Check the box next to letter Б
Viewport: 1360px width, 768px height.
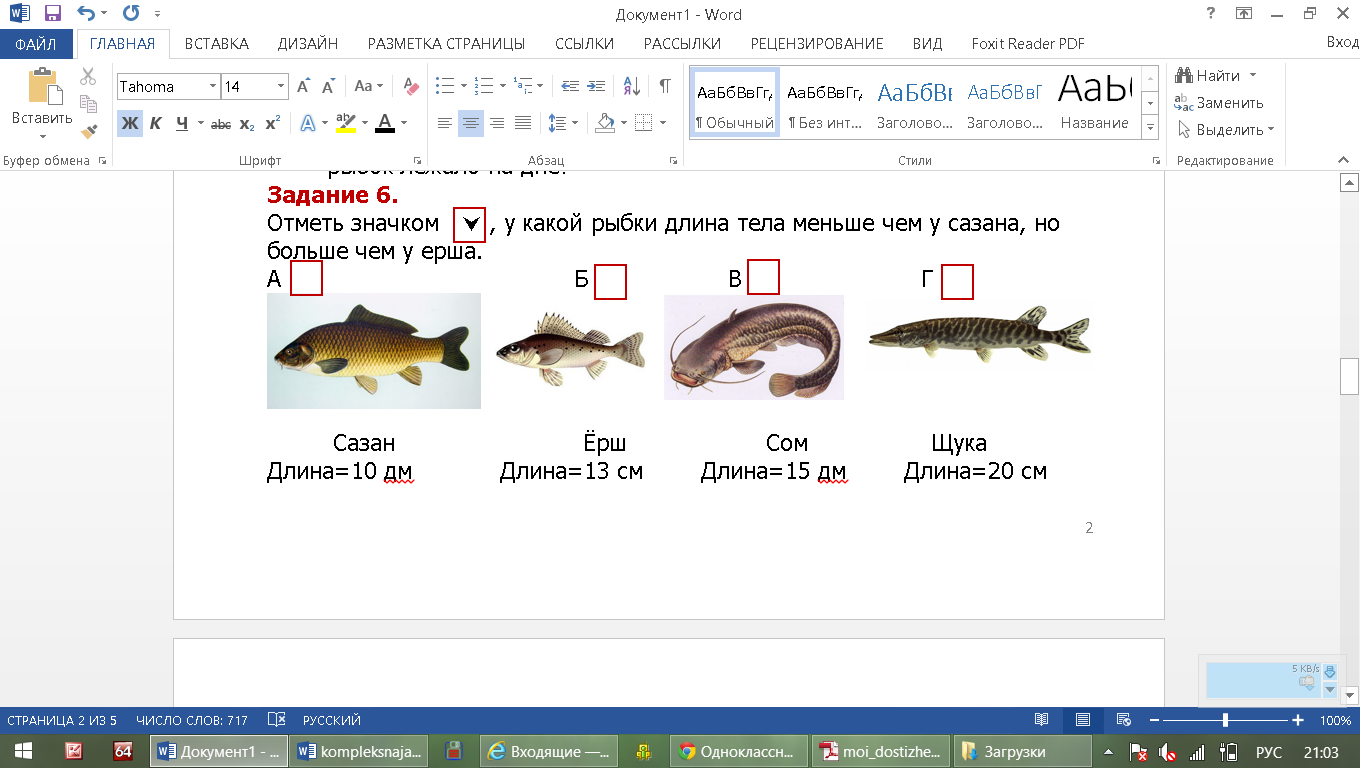610,282
